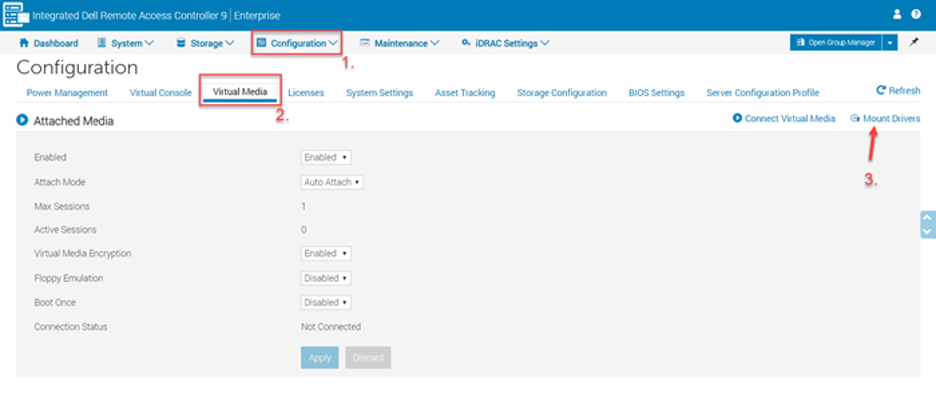Image resolution: width=936 pixels, height=394 pixels.
Task: Click the iDRAC server logo icon
Action: click(16, 15)
